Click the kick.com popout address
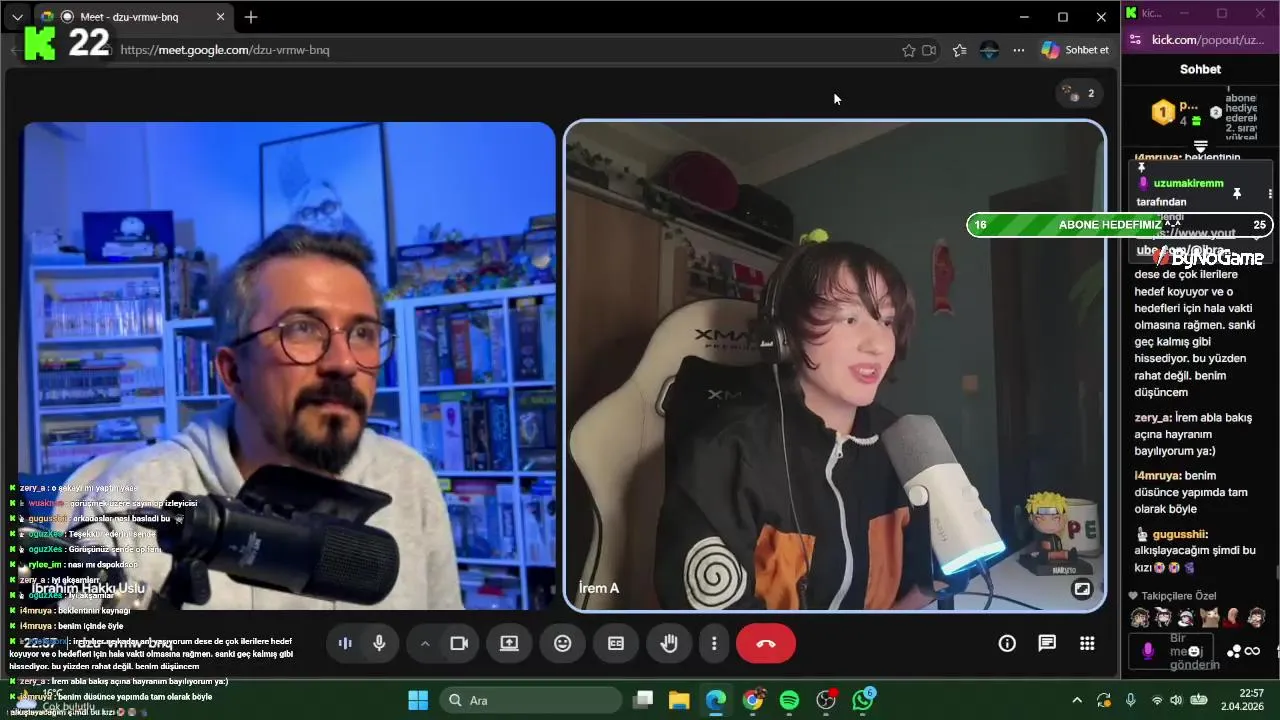This screenshot has width=1280, height=720. [x=1208, y=40]
